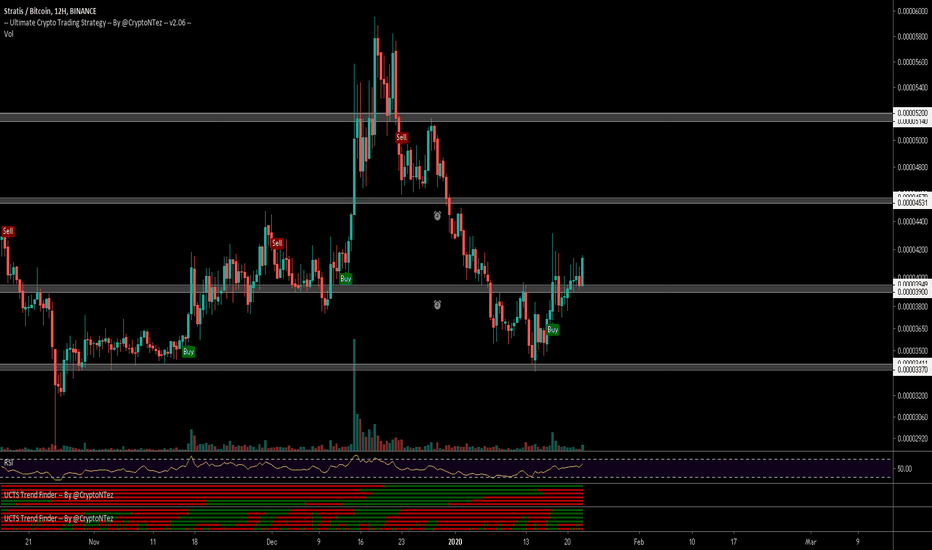932x550 pixels.
Task: Select the first UCTS Trend Finder label
Action: click(58, 495)
